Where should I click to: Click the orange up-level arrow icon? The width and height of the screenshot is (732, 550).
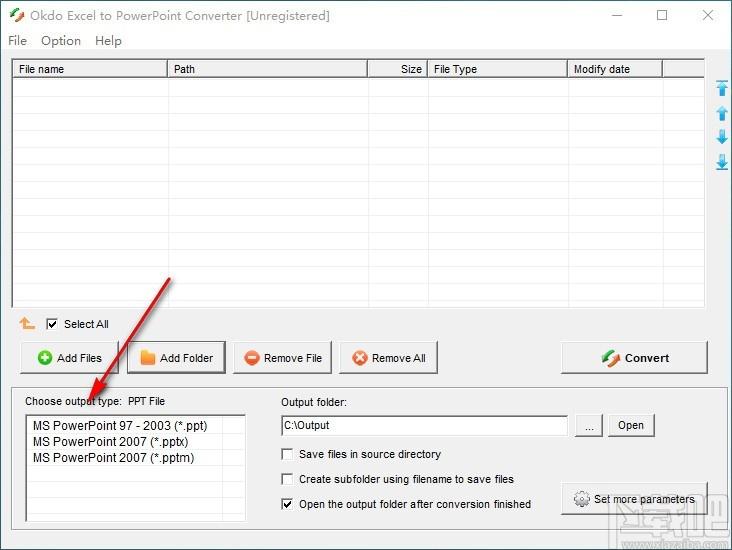click(27, 323)
